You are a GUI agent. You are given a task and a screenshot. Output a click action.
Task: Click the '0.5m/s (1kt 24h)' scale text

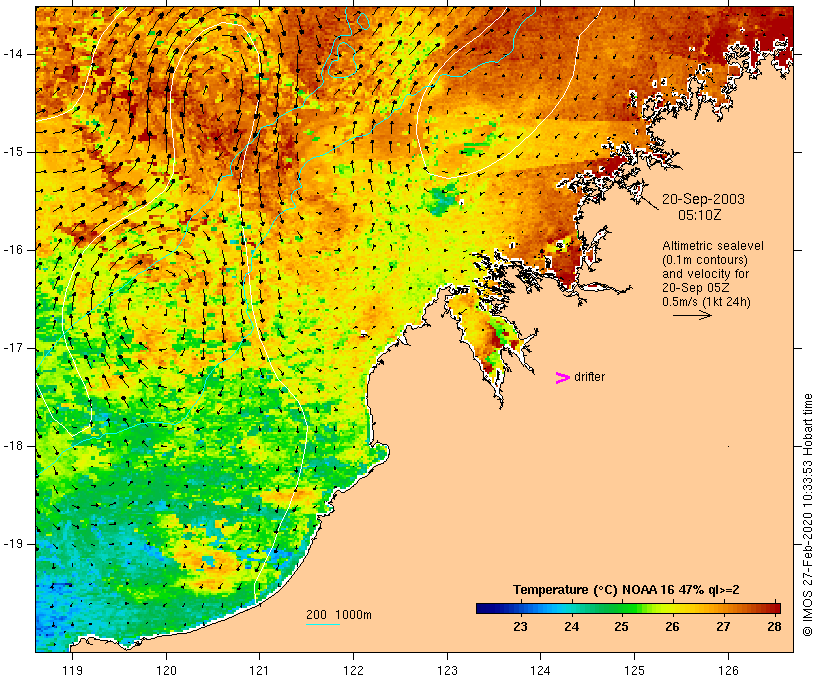707,302
